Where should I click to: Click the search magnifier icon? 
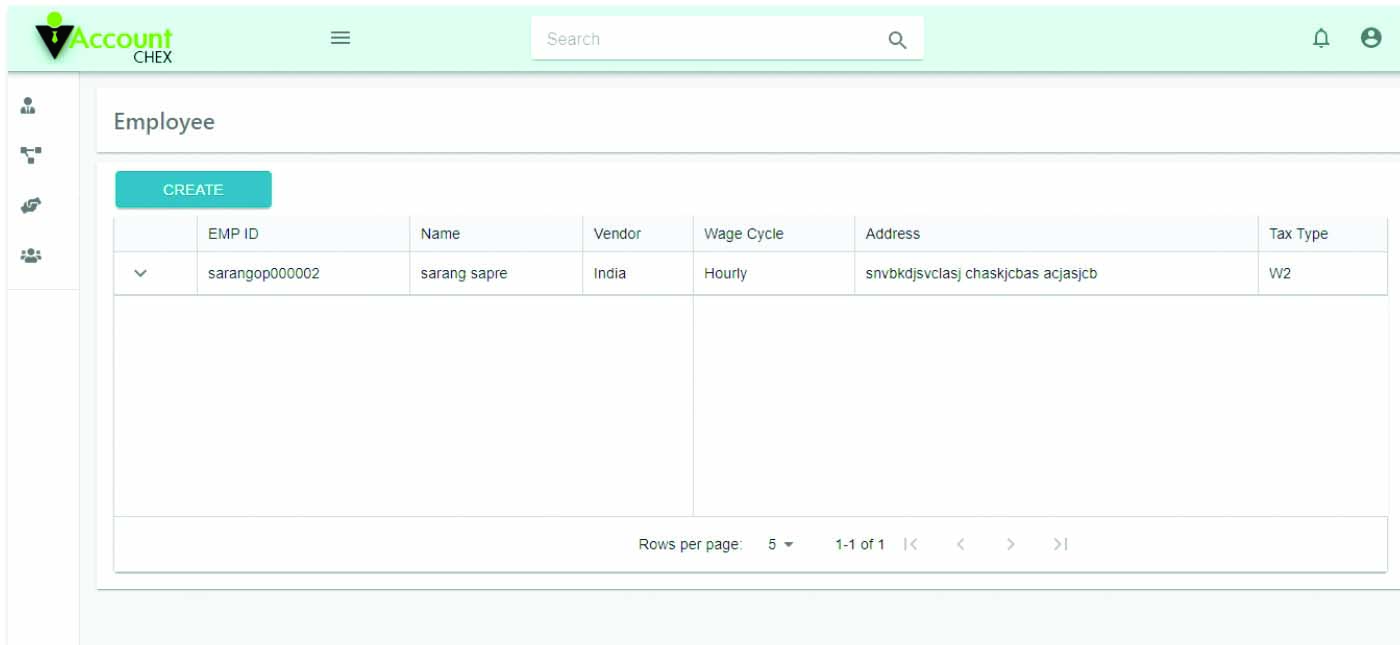[x=897, y=40]
